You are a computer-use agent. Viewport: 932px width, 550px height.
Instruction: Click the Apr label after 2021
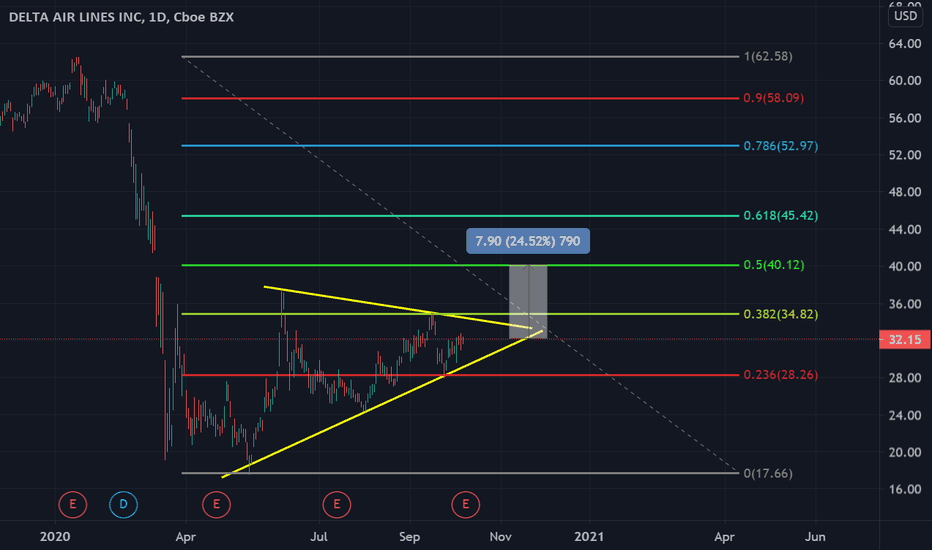(724, 537)
